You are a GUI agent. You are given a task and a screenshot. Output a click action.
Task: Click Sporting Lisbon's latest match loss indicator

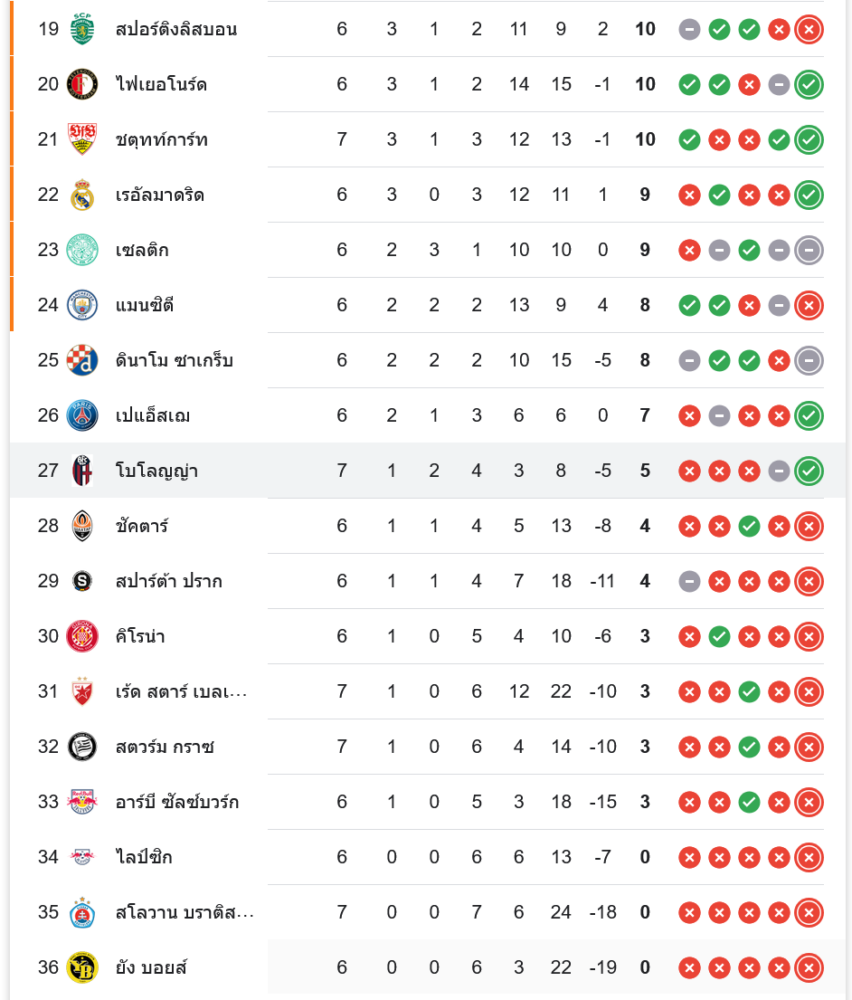(x=809, y=29)
